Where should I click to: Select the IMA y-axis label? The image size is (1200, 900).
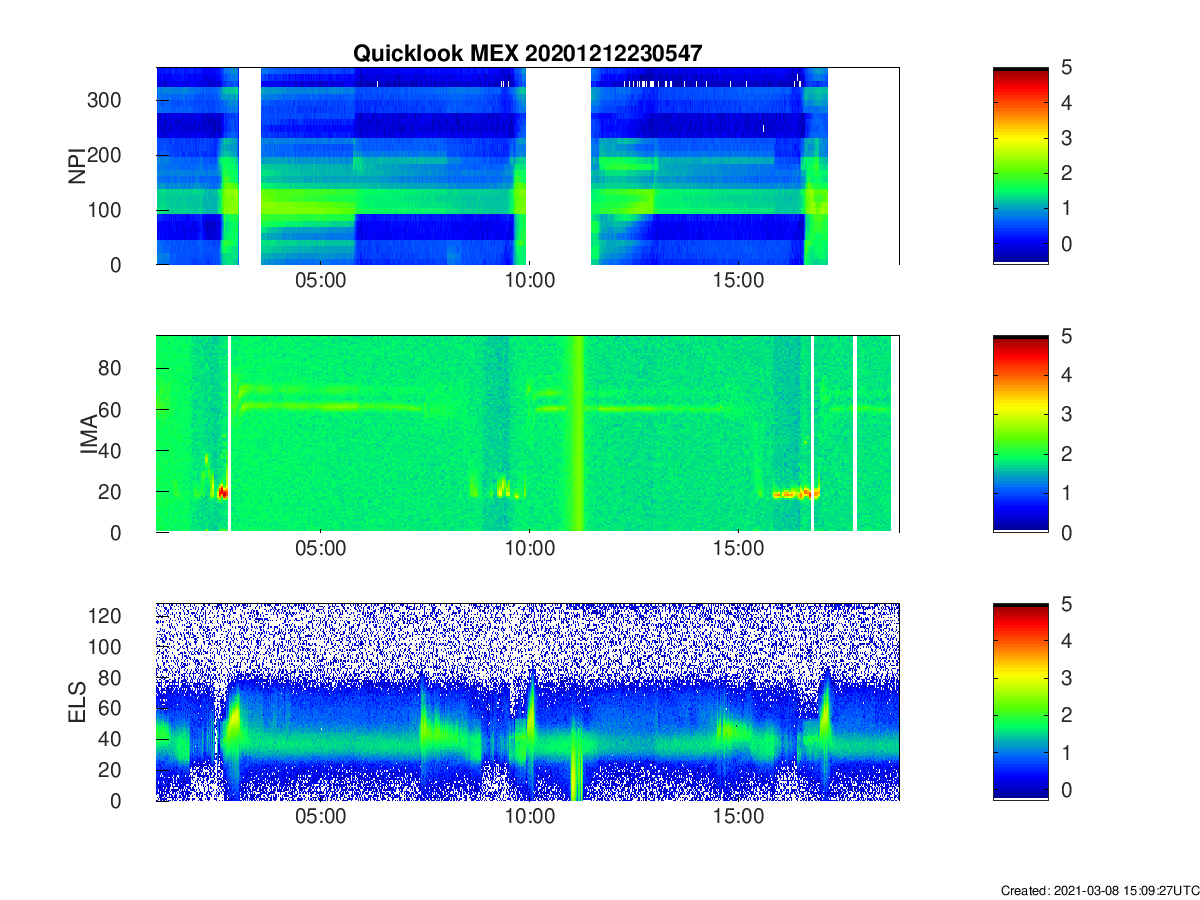click(91, 434)
